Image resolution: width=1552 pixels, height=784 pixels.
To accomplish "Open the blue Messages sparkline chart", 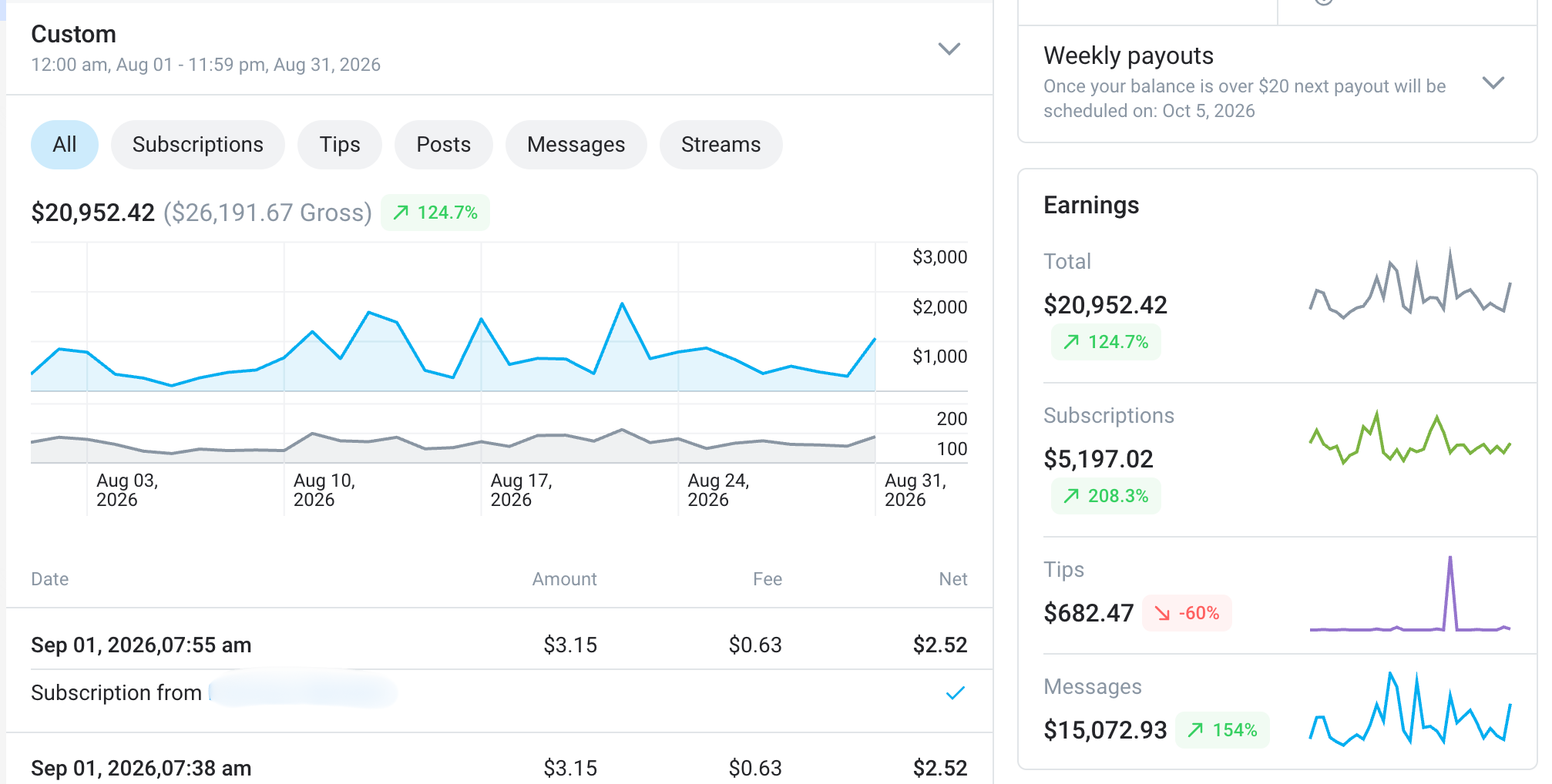I will (1410, 709).
